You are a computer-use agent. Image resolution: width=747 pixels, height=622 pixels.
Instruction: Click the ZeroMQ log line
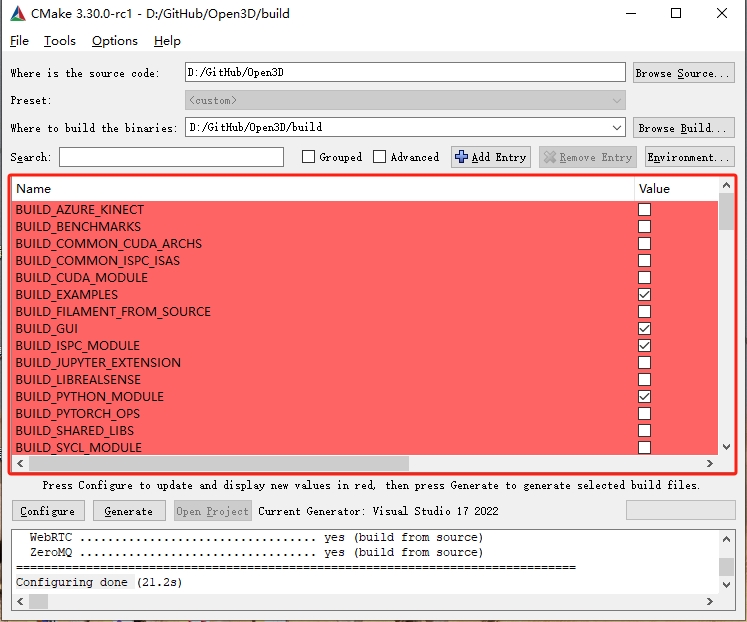[x=256, y=552]
